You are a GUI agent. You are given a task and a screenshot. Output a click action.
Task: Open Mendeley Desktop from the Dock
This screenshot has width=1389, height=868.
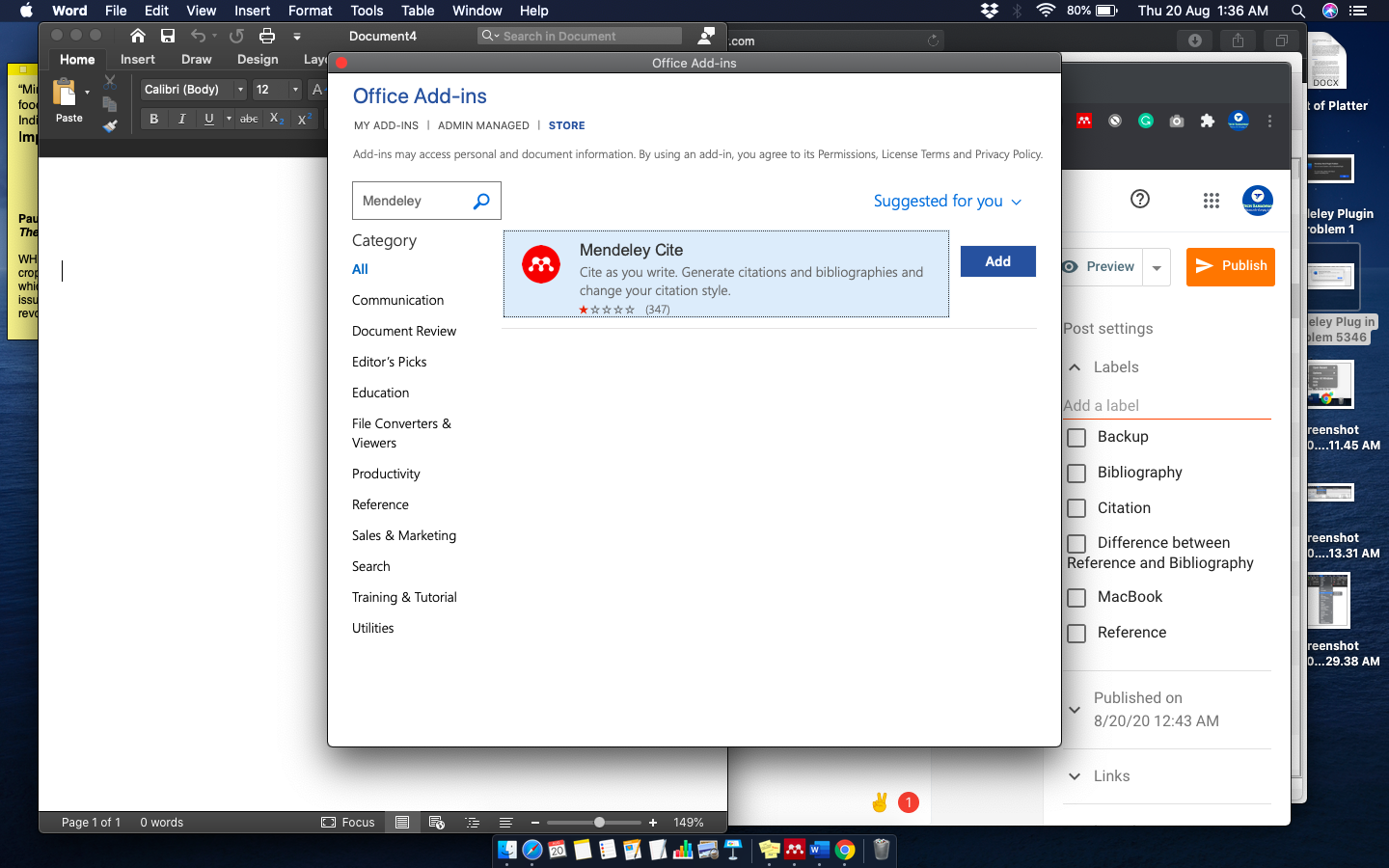795,850
